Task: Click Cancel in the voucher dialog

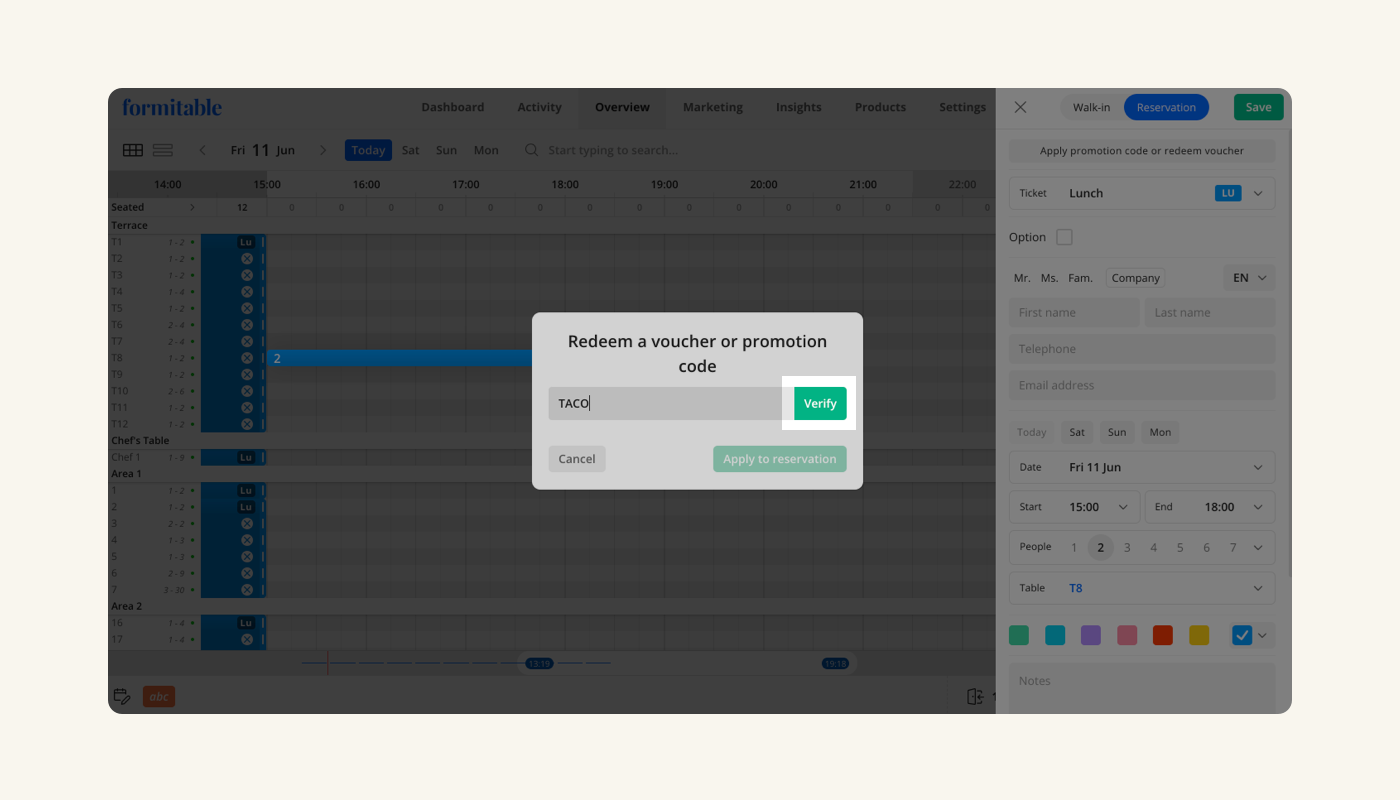Action: (x=577, y=459)
